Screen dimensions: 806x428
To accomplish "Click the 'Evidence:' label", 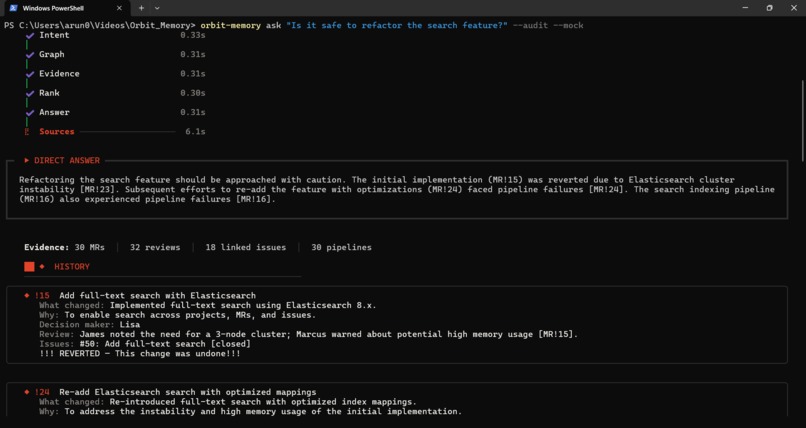I will (x=47, y=248).
